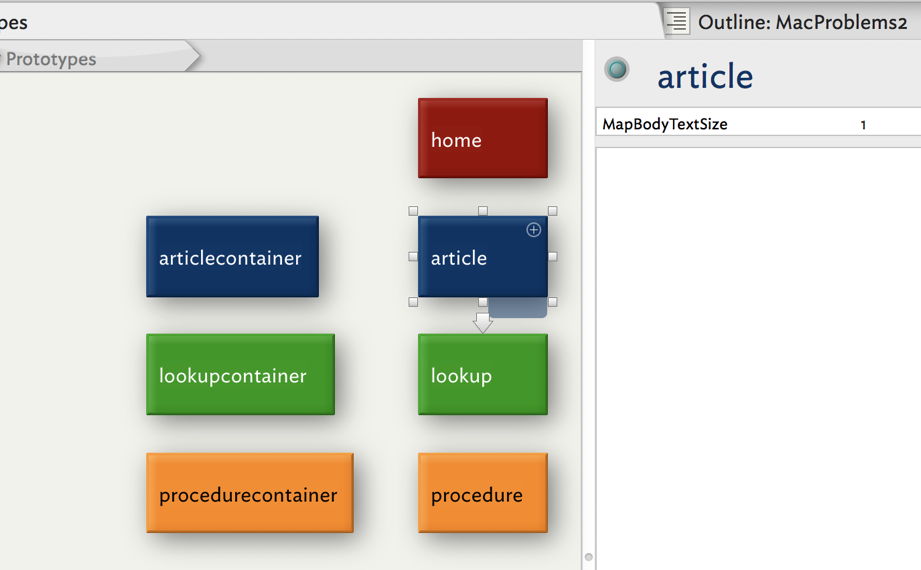This screenshot has height=570, width=921.
Task: Select the articlecontainer note
Action: 232,257
